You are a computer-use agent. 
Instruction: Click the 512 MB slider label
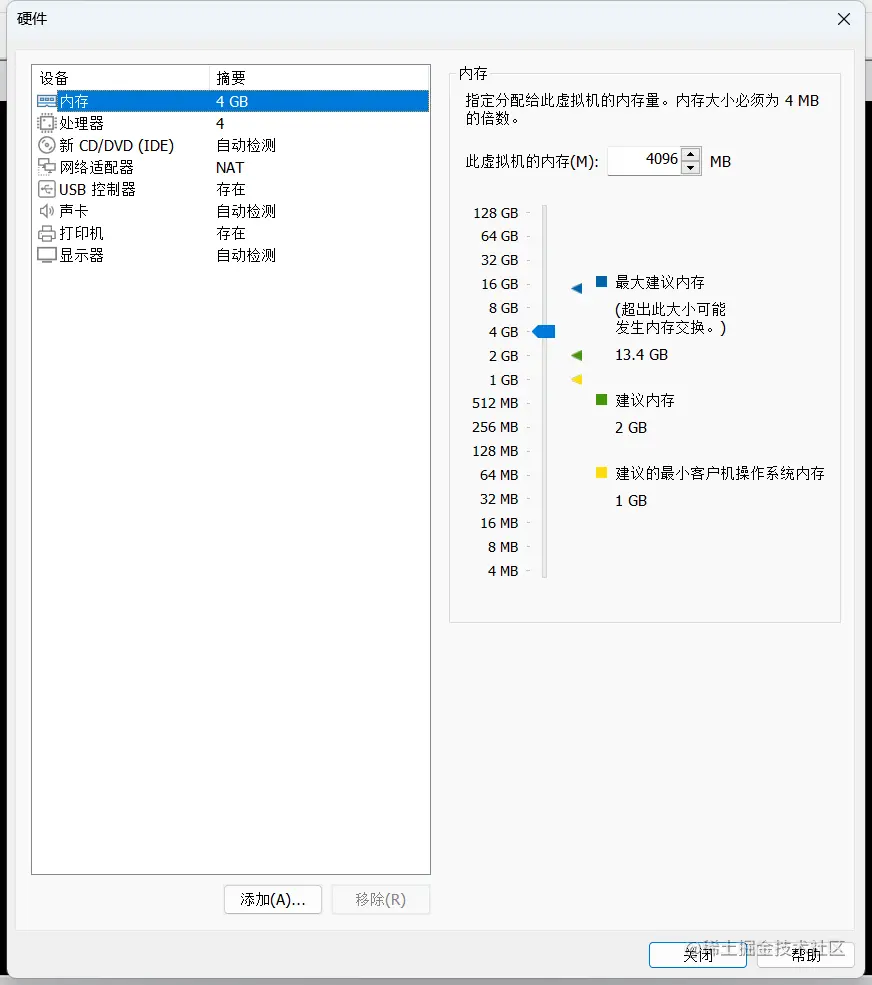click(495, 403)
